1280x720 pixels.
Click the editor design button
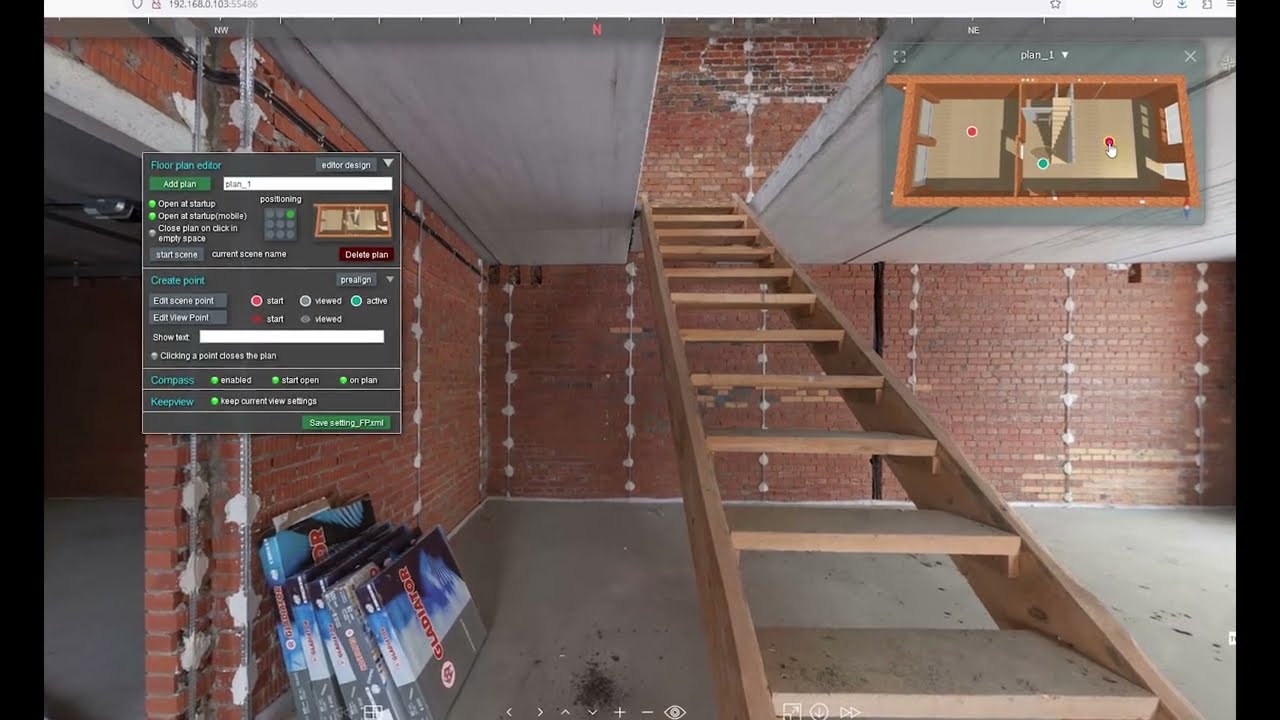[346, 165]
